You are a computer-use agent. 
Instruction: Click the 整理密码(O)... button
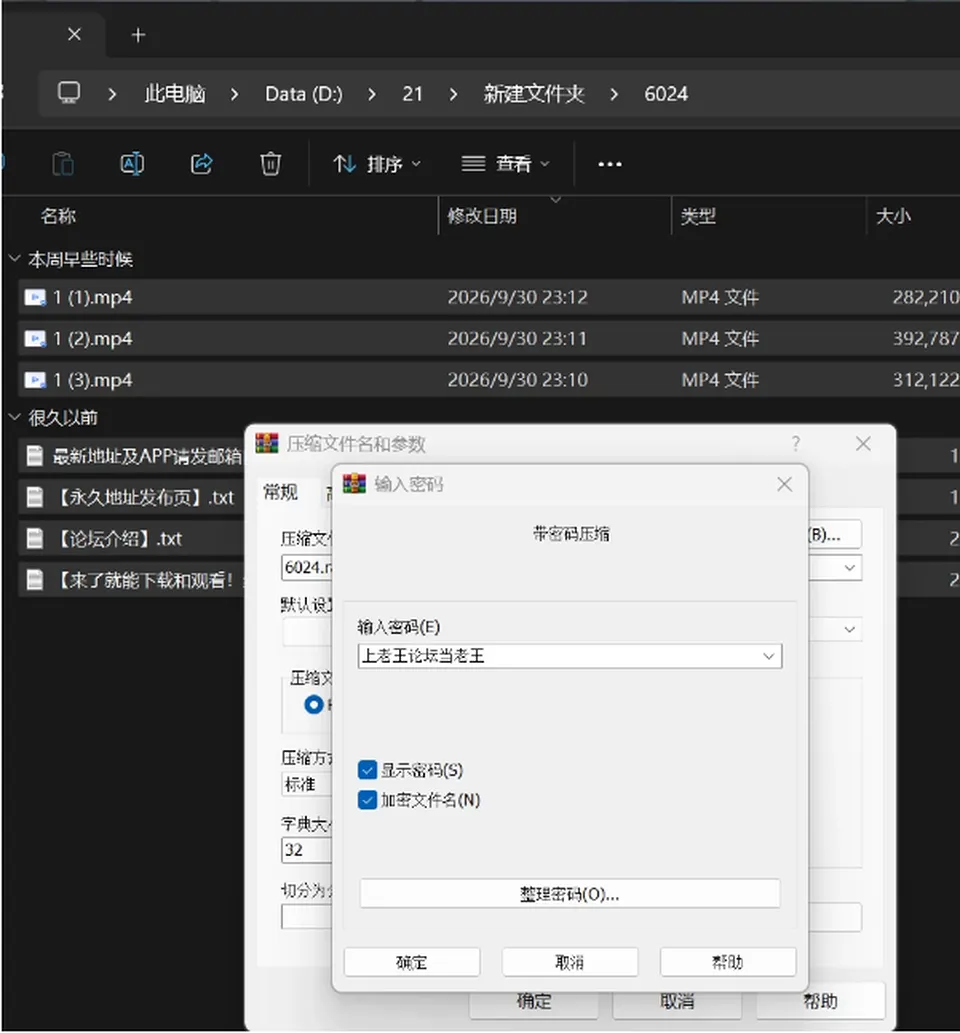pyautogui.click(x=570, y=894)
